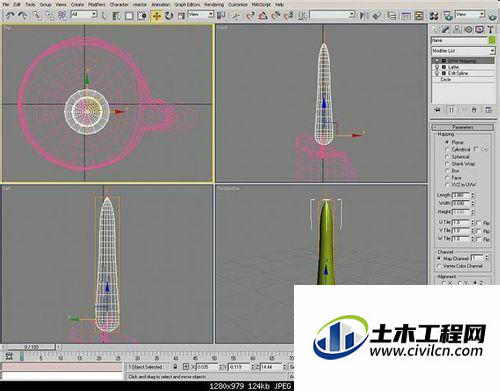Toggle the Window/Crossing selection icon
500x391 pixels.
click(x=142, y=15)
